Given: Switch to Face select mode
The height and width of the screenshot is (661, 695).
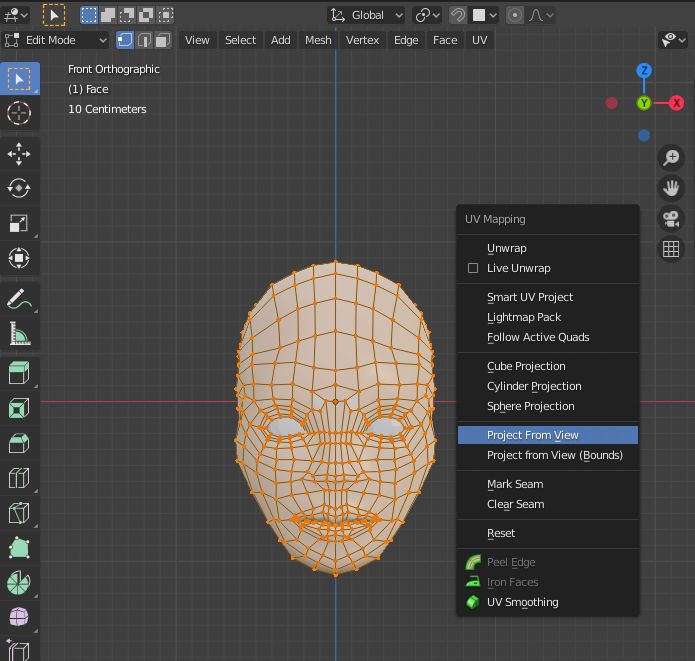Looking at the screenshot, I should pyautogui.click(x=165, y=40).
